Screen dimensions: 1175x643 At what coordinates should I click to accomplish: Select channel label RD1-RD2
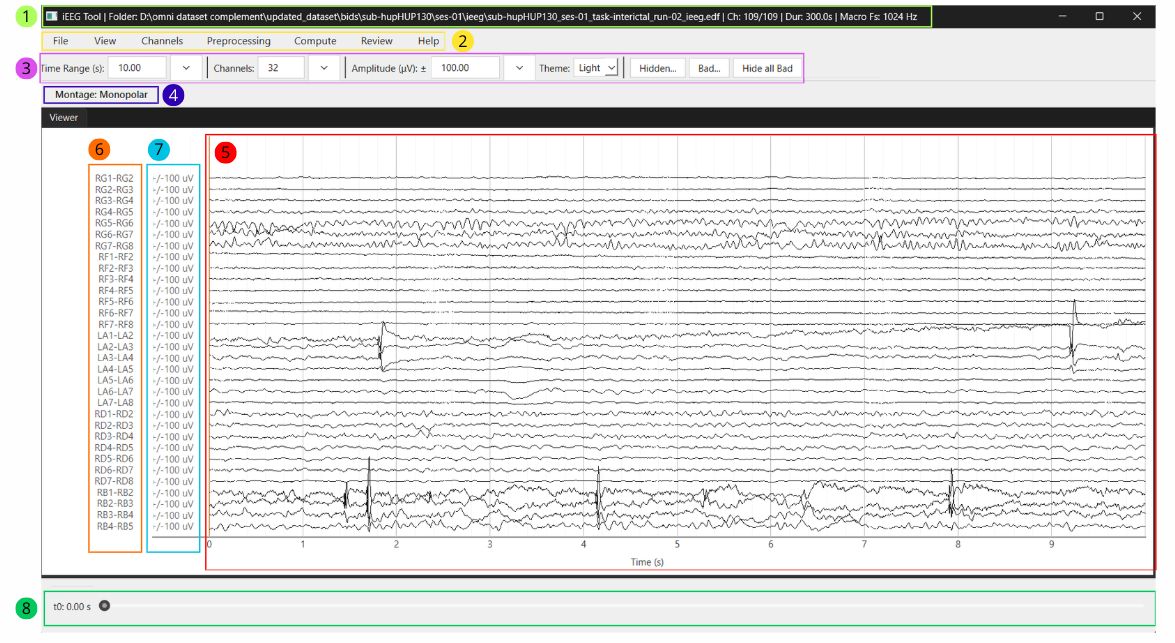click(x=114, y=414)
